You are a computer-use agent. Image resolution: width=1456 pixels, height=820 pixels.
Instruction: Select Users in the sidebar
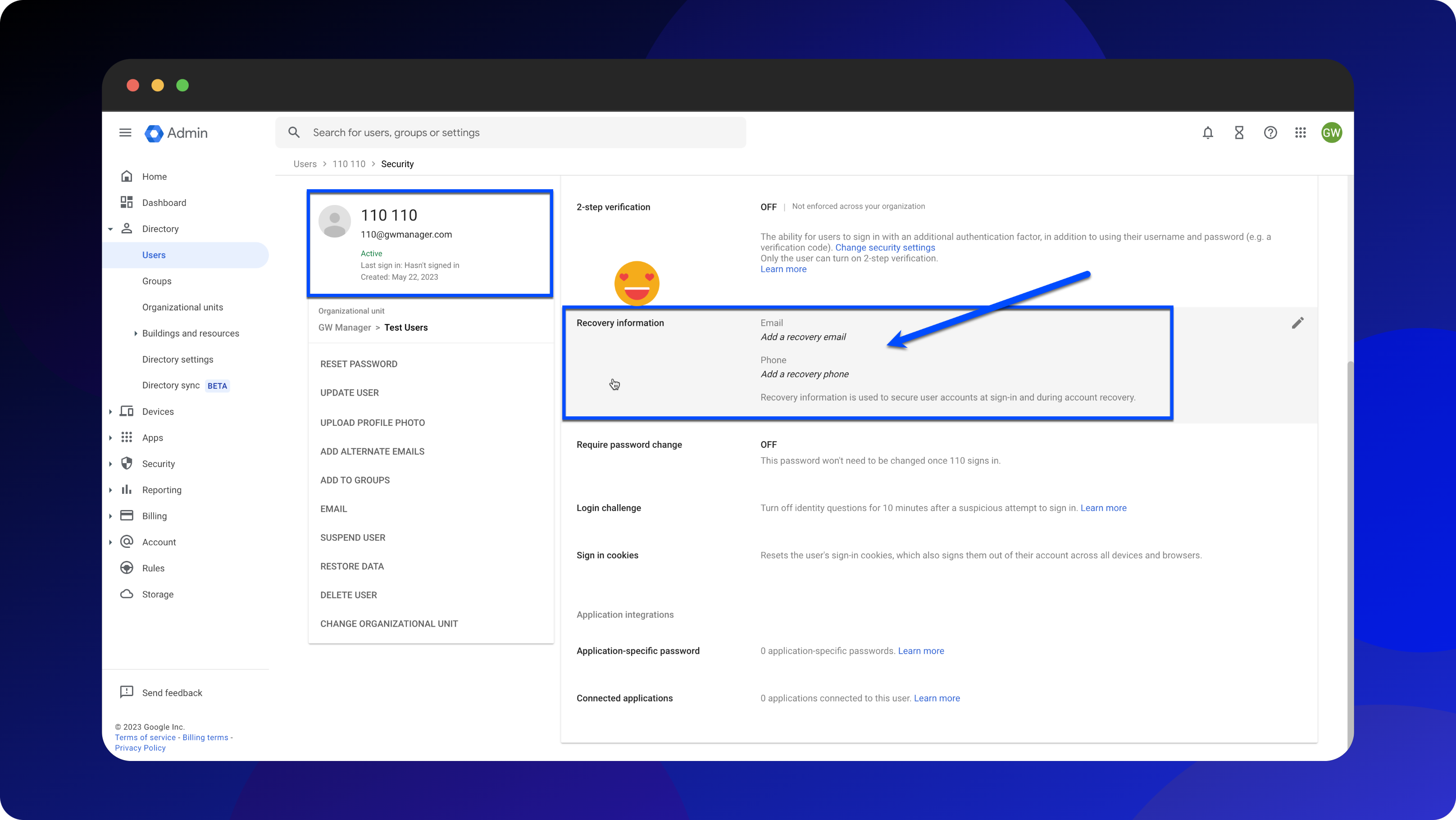(186, 255)
